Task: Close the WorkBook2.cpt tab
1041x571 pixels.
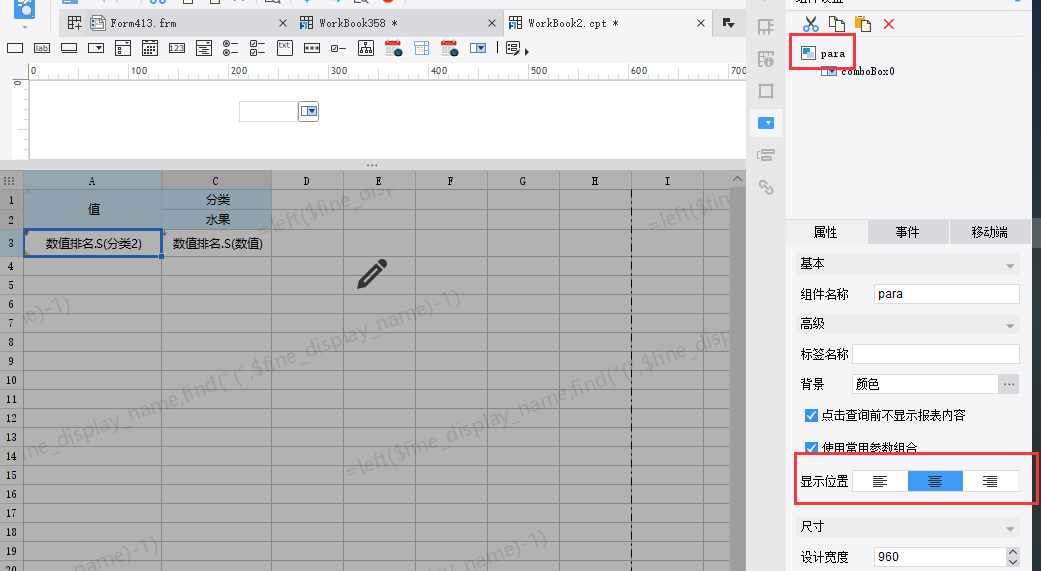Action: 701,23
